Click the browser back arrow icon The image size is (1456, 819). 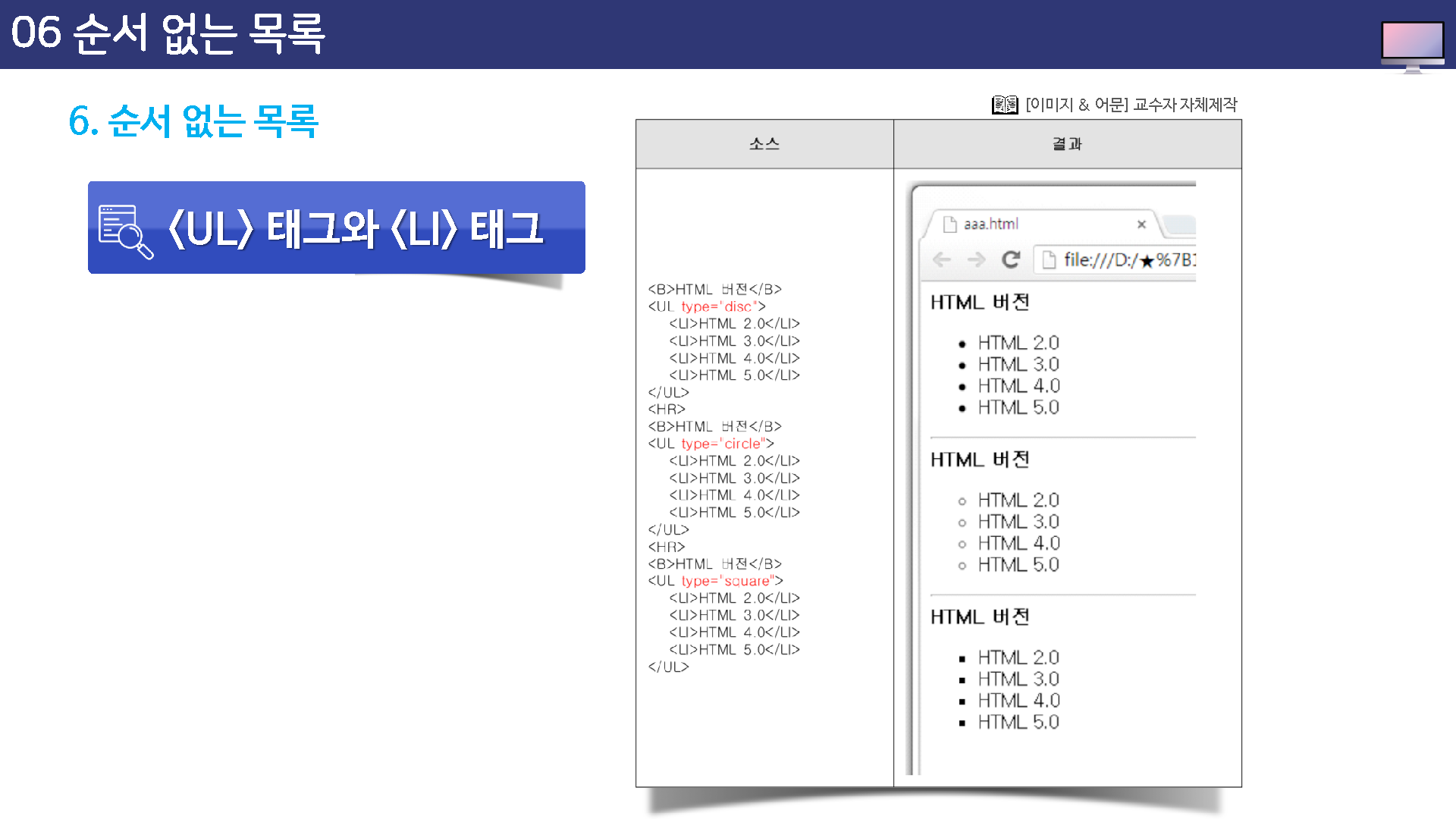coord(942,260)
